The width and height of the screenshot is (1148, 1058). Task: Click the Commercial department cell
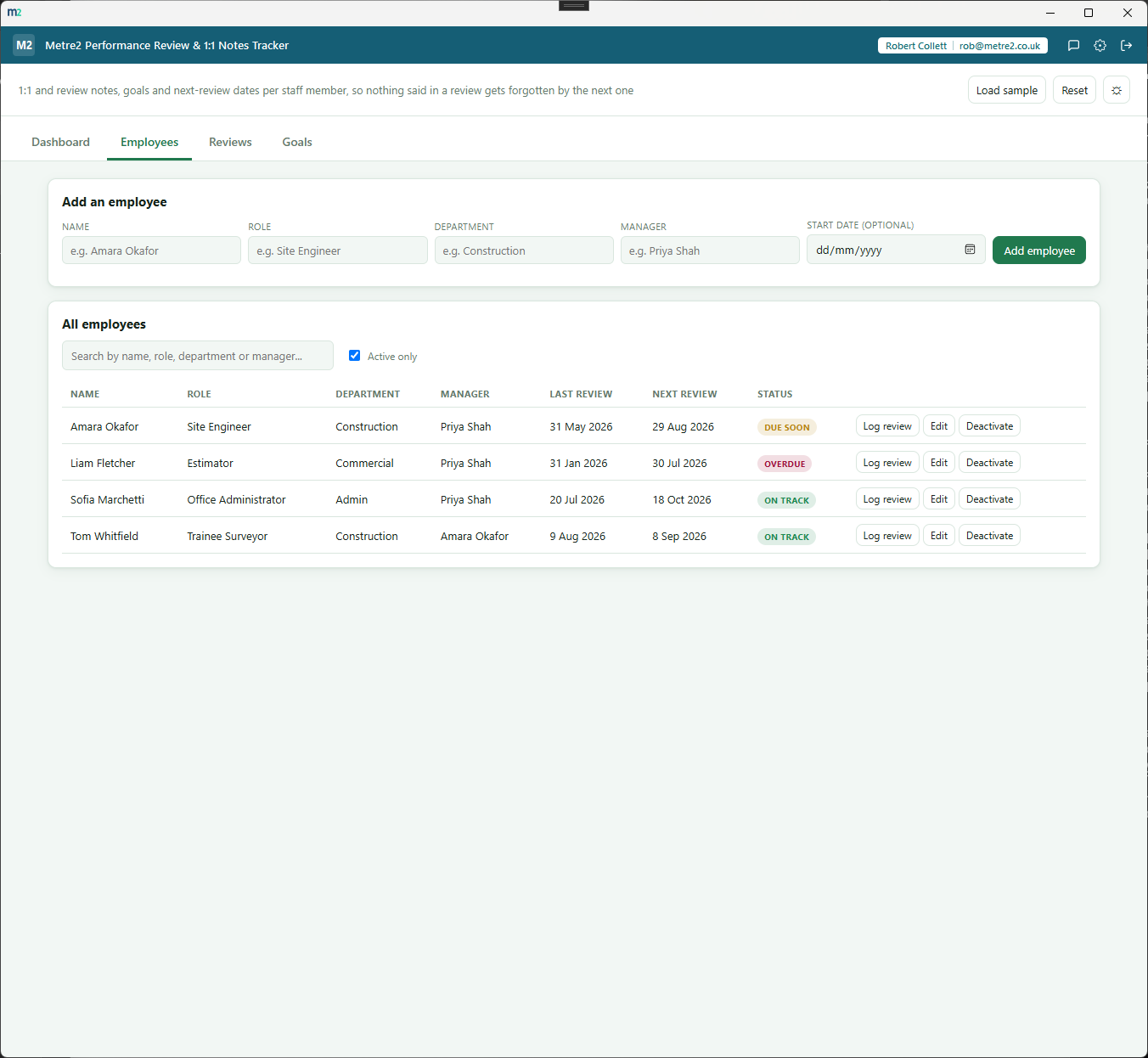(x=364, y=463)
